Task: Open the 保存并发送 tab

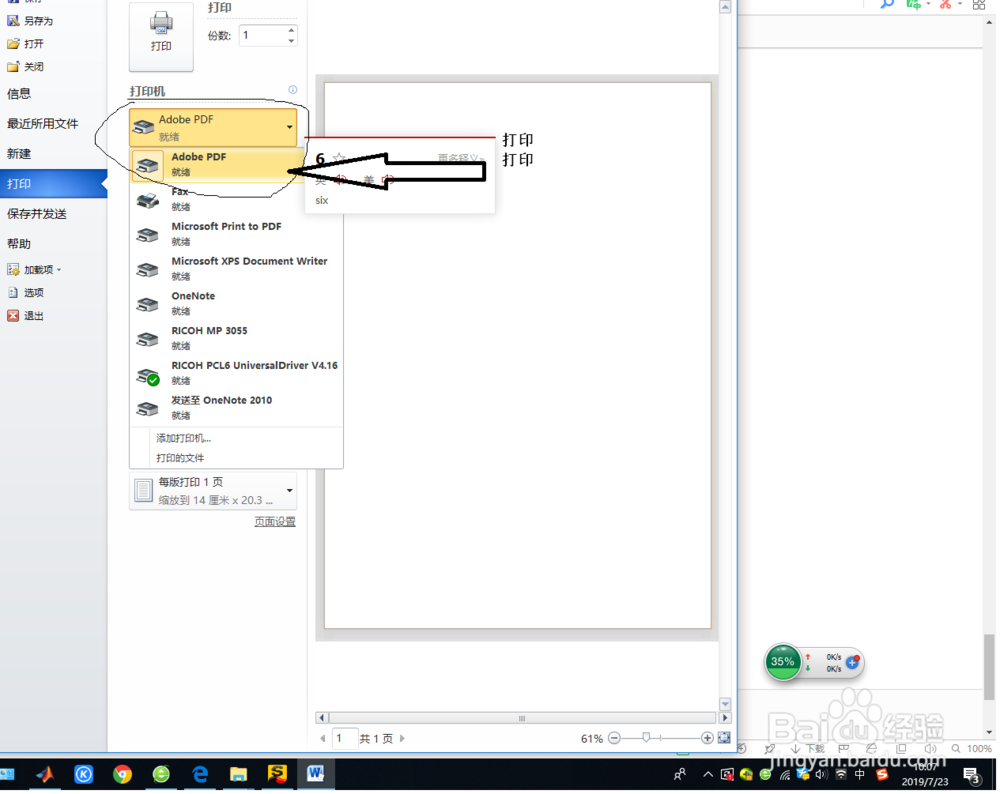Action: [x=37, y=214]
